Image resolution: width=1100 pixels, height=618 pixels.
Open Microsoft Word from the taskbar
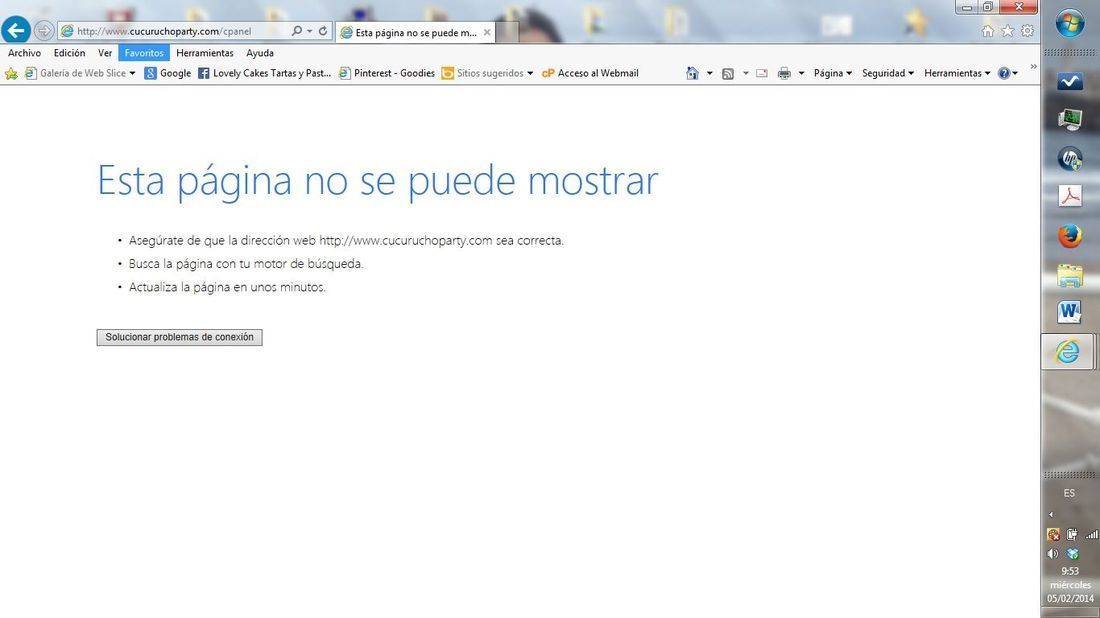(1070, 312)
